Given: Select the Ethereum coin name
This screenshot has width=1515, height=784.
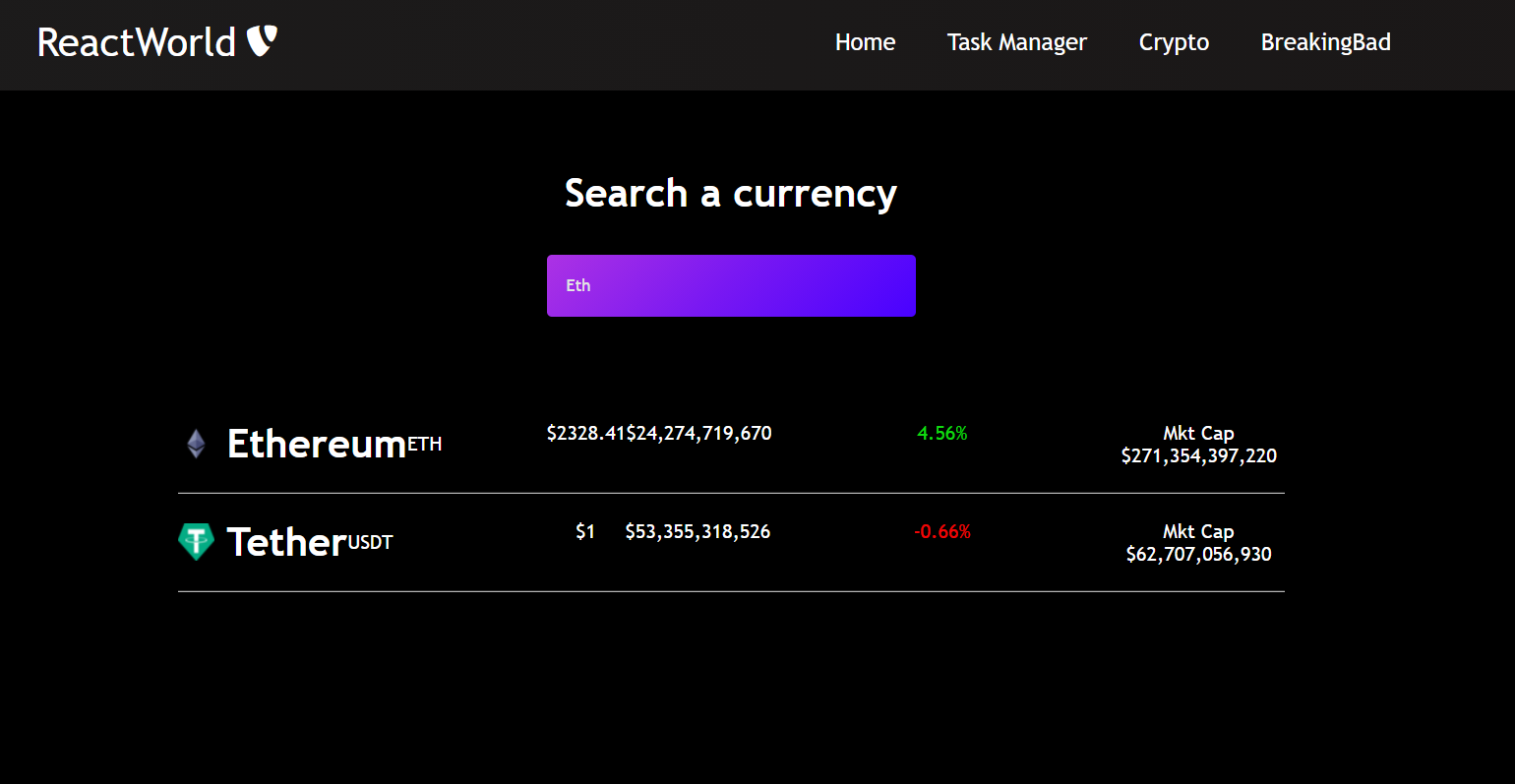Looking at the screenshot, I should [317, 444].
